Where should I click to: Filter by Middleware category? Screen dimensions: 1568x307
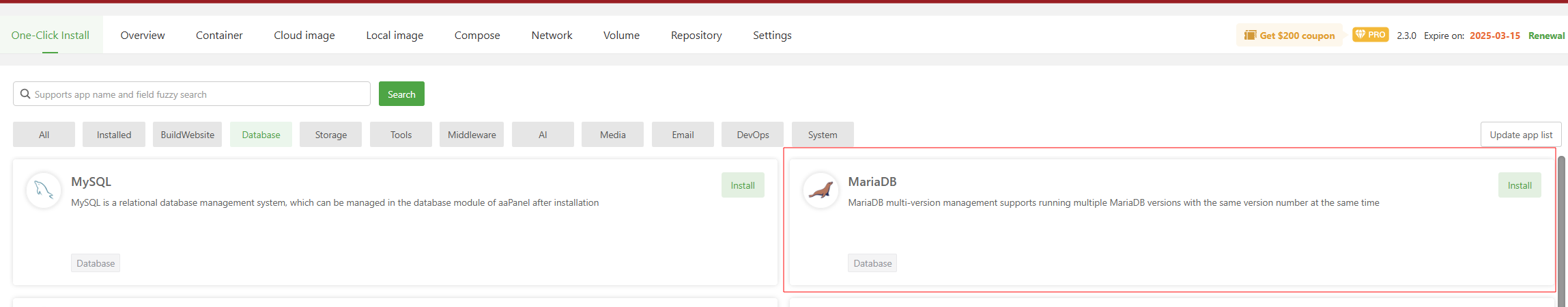472,135
